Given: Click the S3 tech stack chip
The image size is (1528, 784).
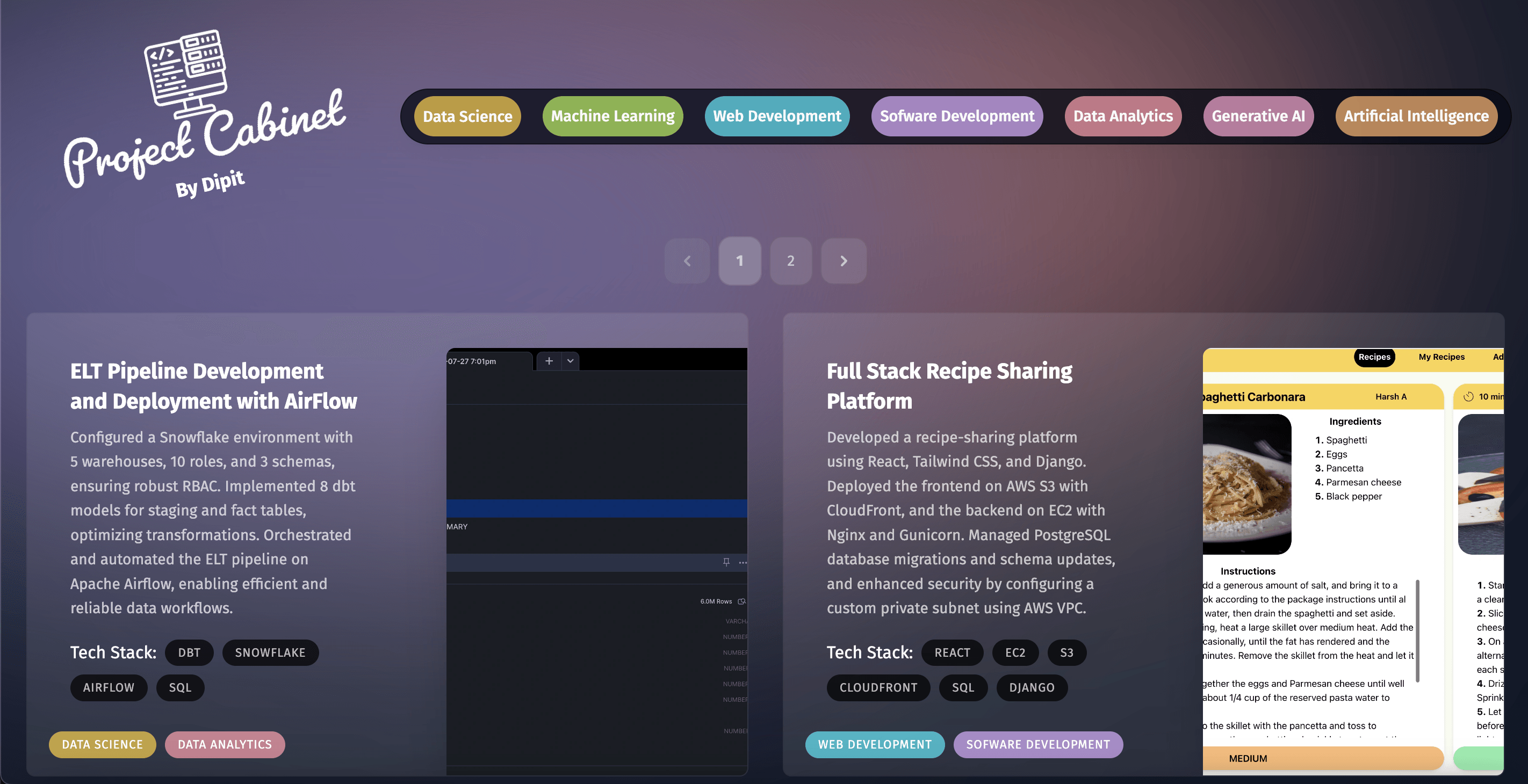Looking at the screenshot, I should [1066, 652].
